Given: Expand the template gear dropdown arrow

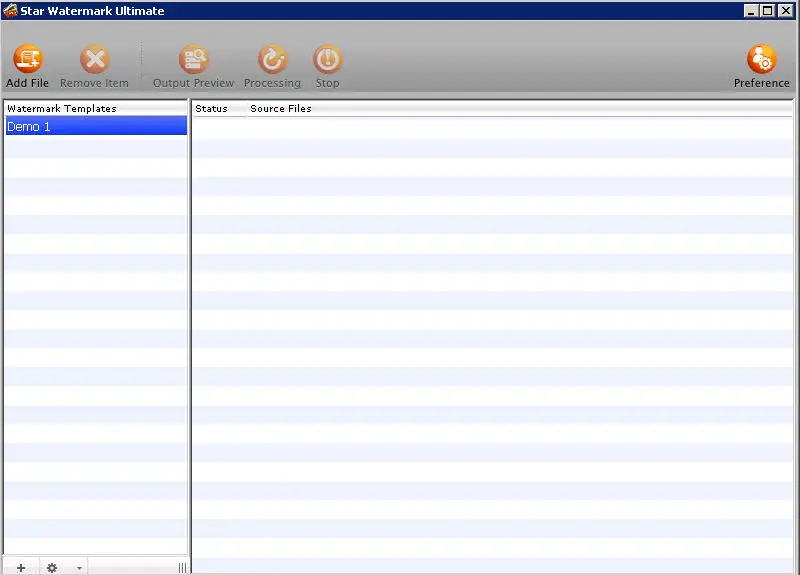Looking at the screenshot, I should tap(79, 568).
